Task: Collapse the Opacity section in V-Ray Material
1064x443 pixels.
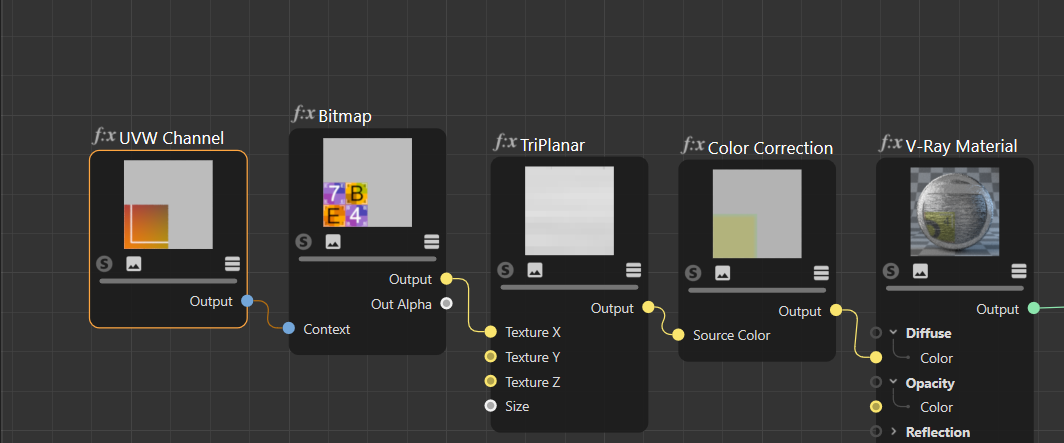Action: (x=893, y=383)
